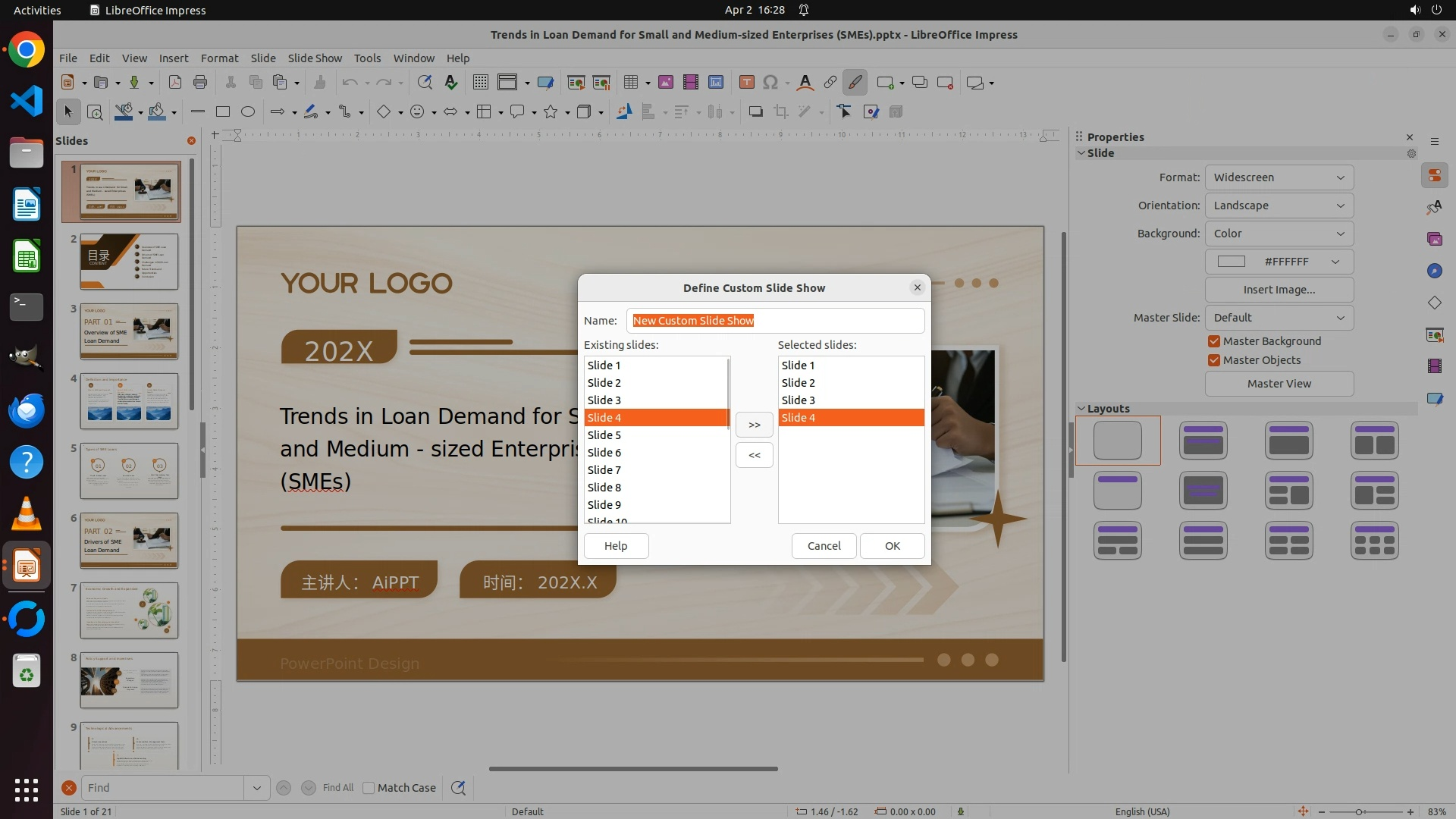1456x819 pixels.
Task: Open the Chrome browser from dock
Action: click(27, 50)
